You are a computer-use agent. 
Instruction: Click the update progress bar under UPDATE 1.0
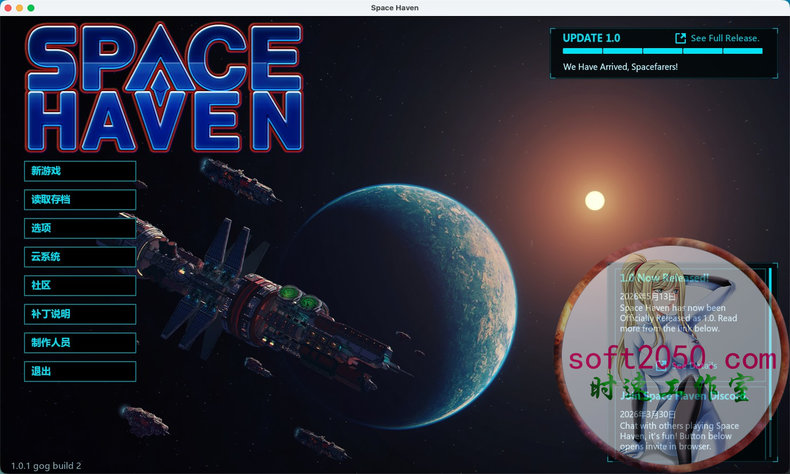click(x=663, y=51)
